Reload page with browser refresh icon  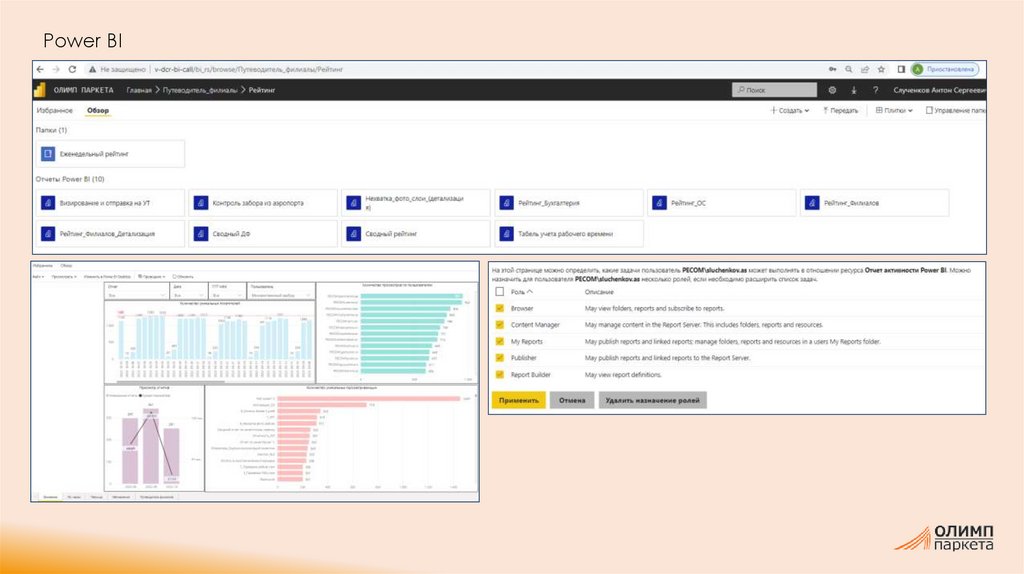72,70
